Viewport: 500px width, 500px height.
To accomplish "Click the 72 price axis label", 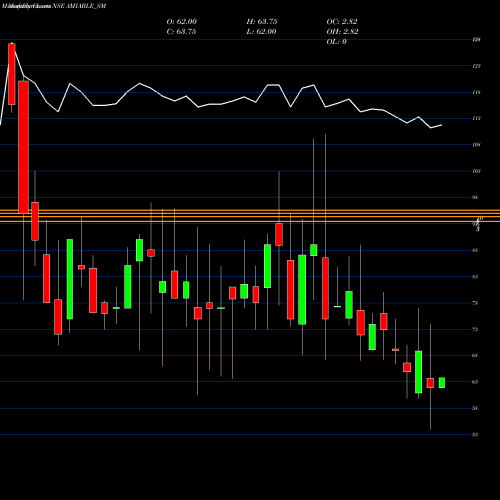I will tap(475, 329).
